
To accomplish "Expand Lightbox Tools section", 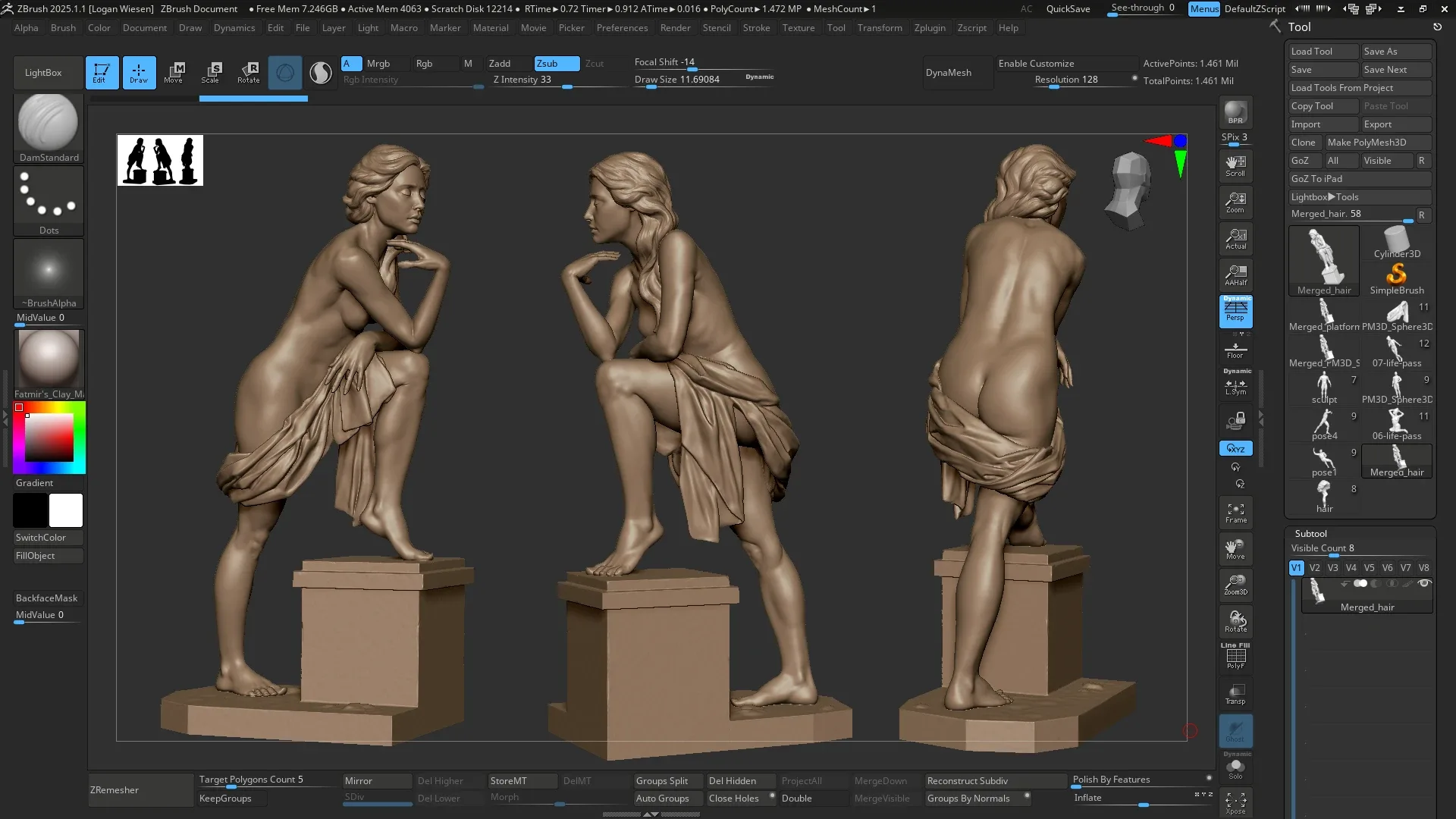I will (1360, 197).
